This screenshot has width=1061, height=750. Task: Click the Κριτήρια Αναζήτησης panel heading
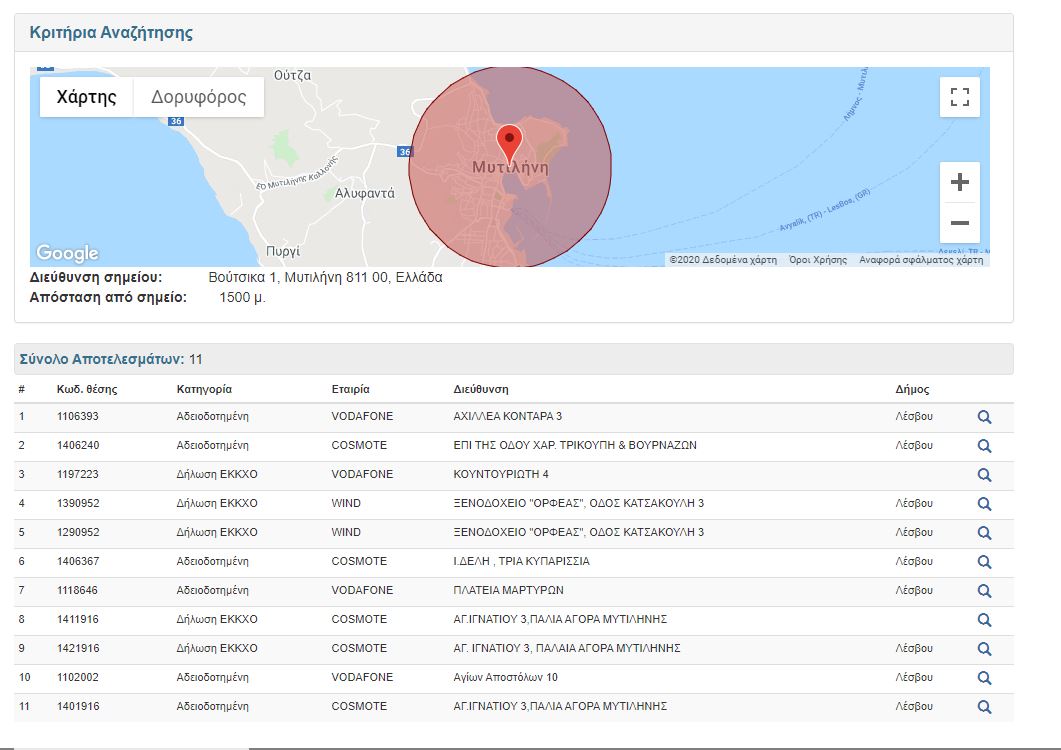point(111,32)
